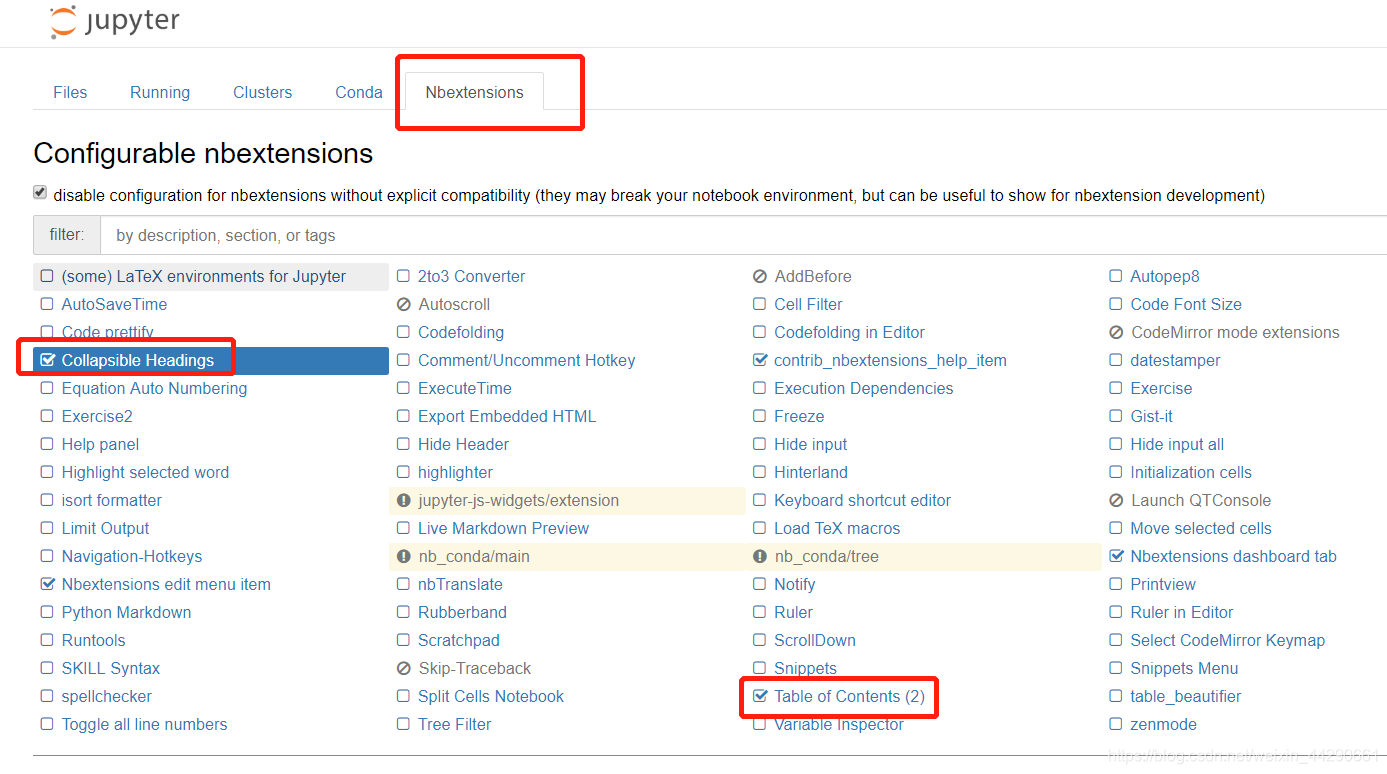The height and width of the screenshot is (774, 1387).
Task: Open the Scratchpad extension entry
Action: pyautogui.click(x=458, y=640)
